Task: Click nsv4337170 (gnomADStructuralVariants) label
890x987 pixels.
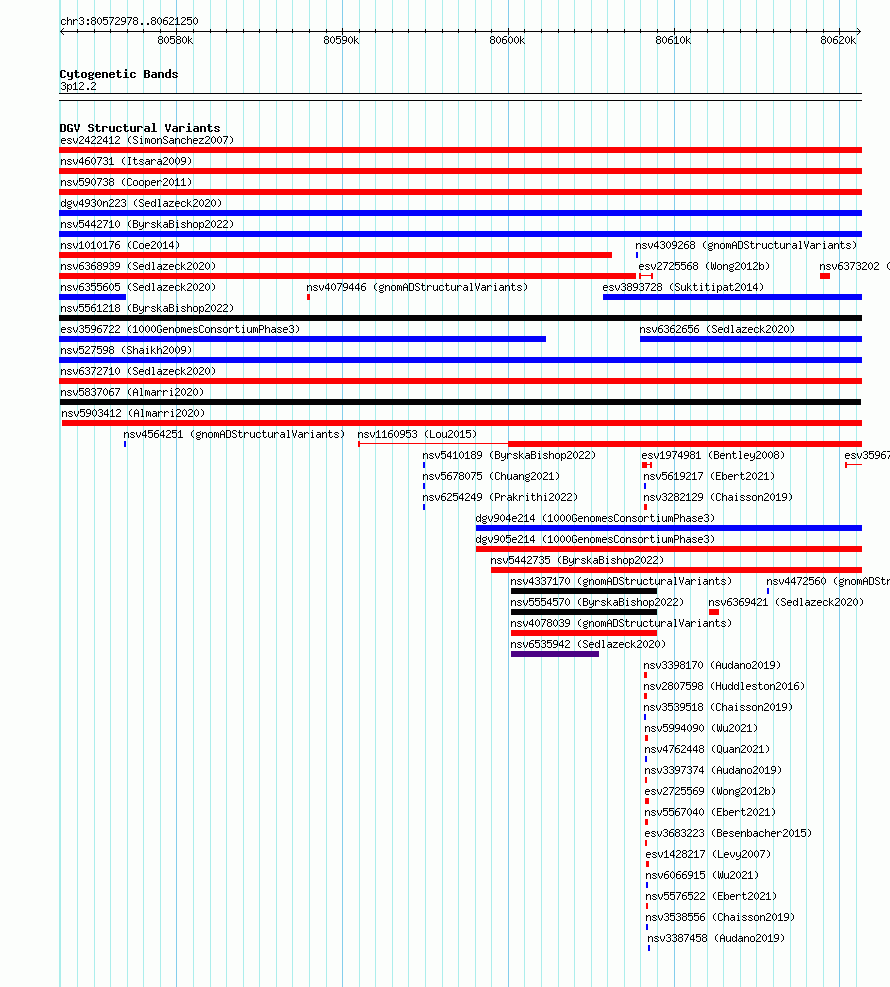Action: 621,581
